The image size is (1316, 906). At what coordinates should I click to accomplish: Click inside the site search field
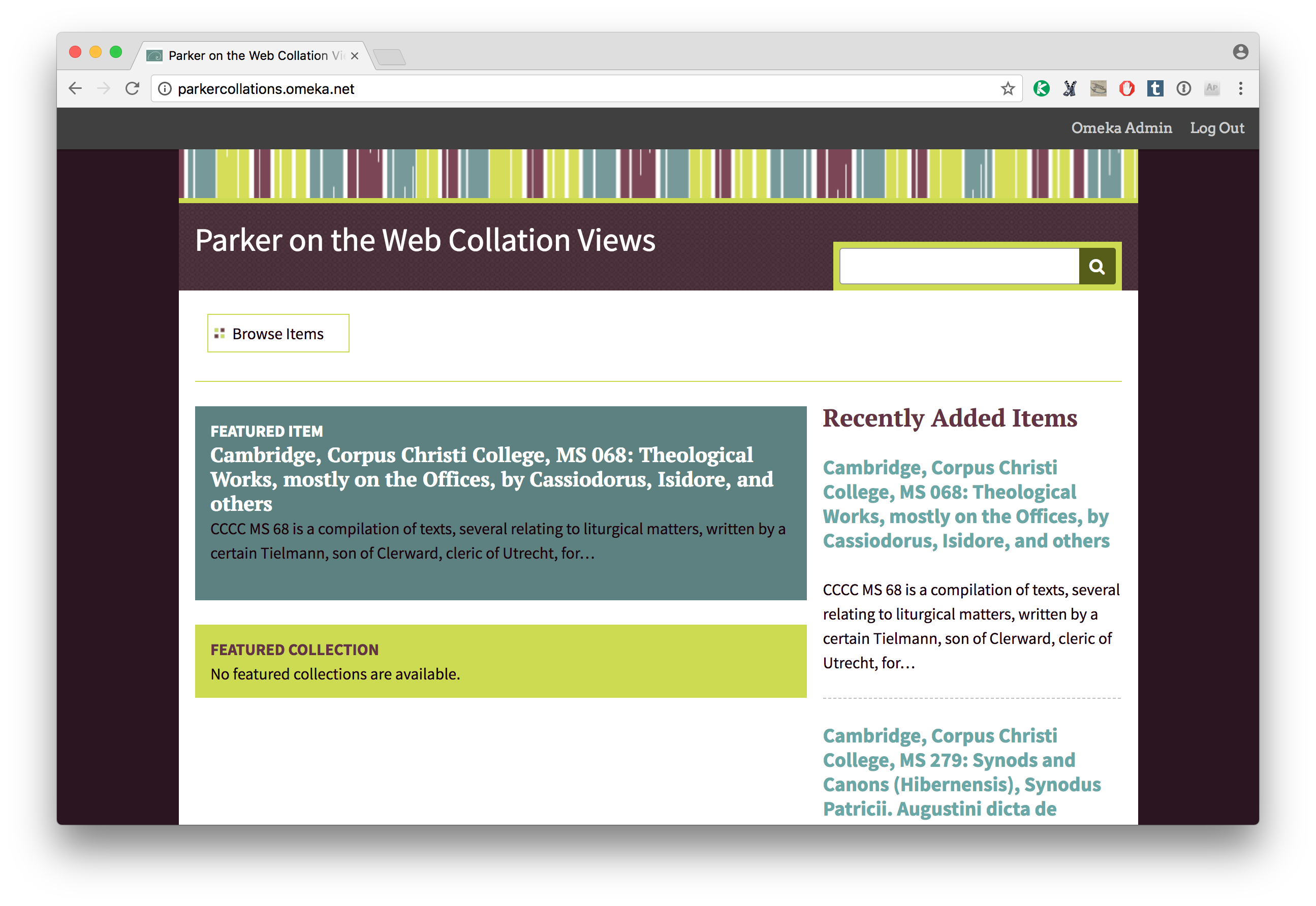[x=959, y=266]
